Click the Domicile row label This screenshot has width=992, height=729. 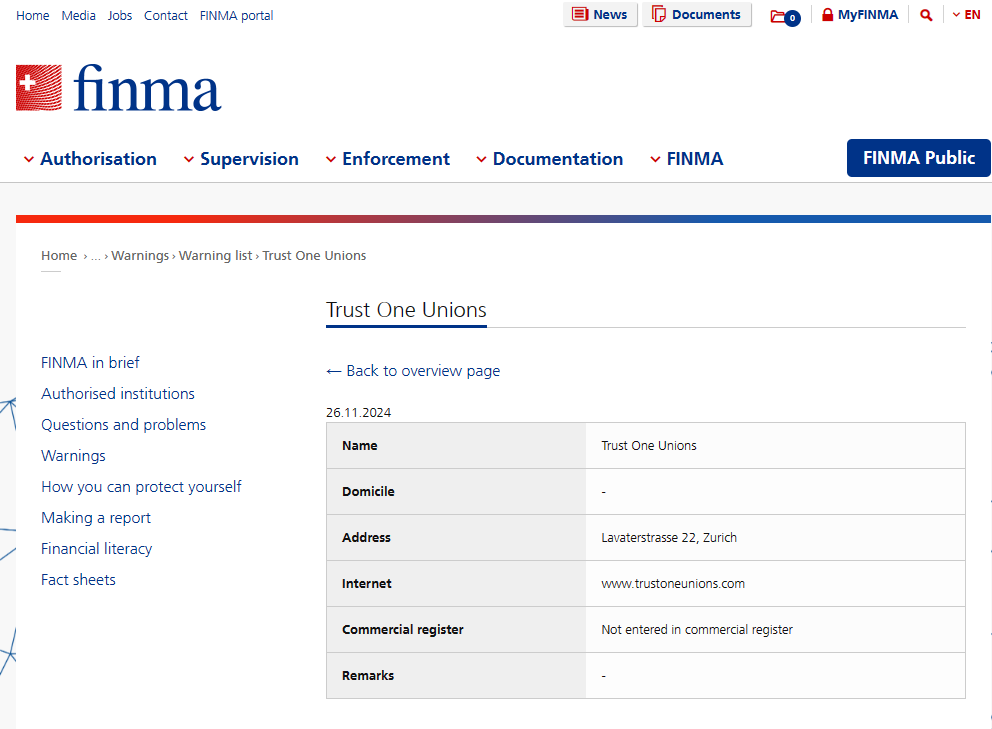[368, 492]
